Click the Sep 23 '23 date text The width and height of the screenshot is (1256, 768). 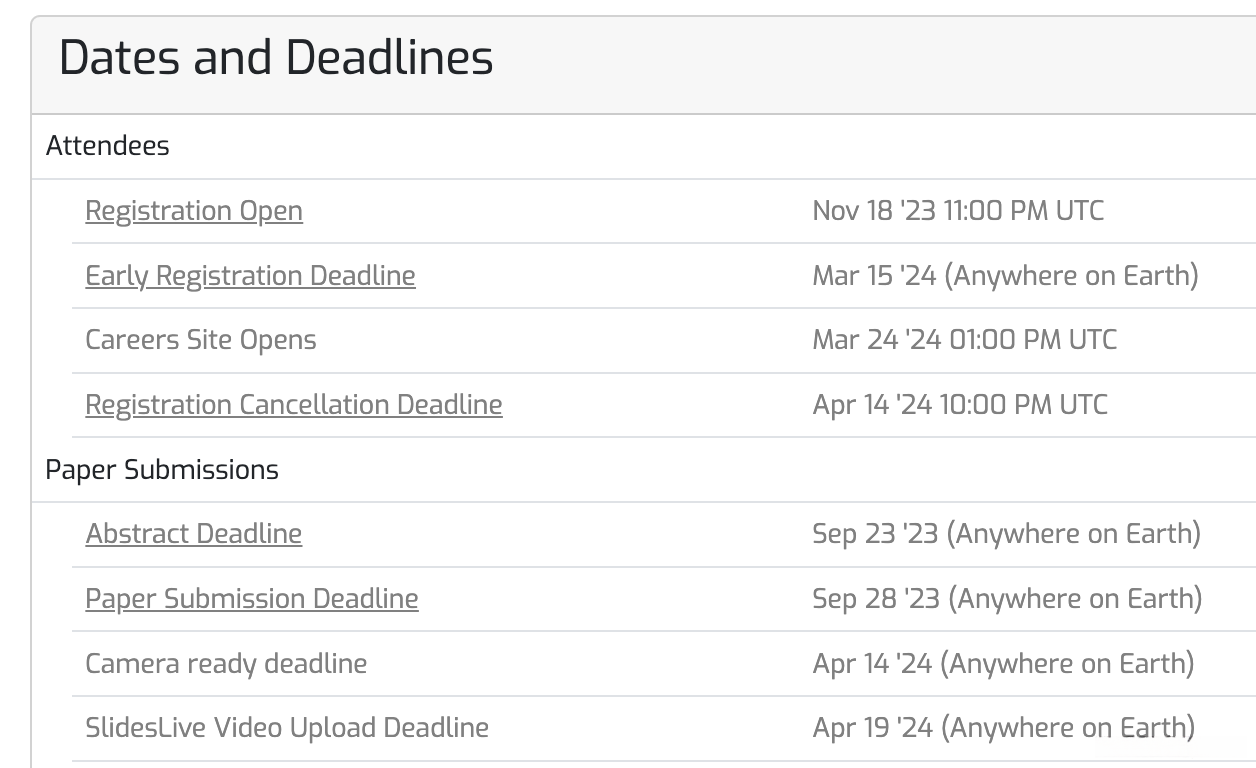coord(875,534)
